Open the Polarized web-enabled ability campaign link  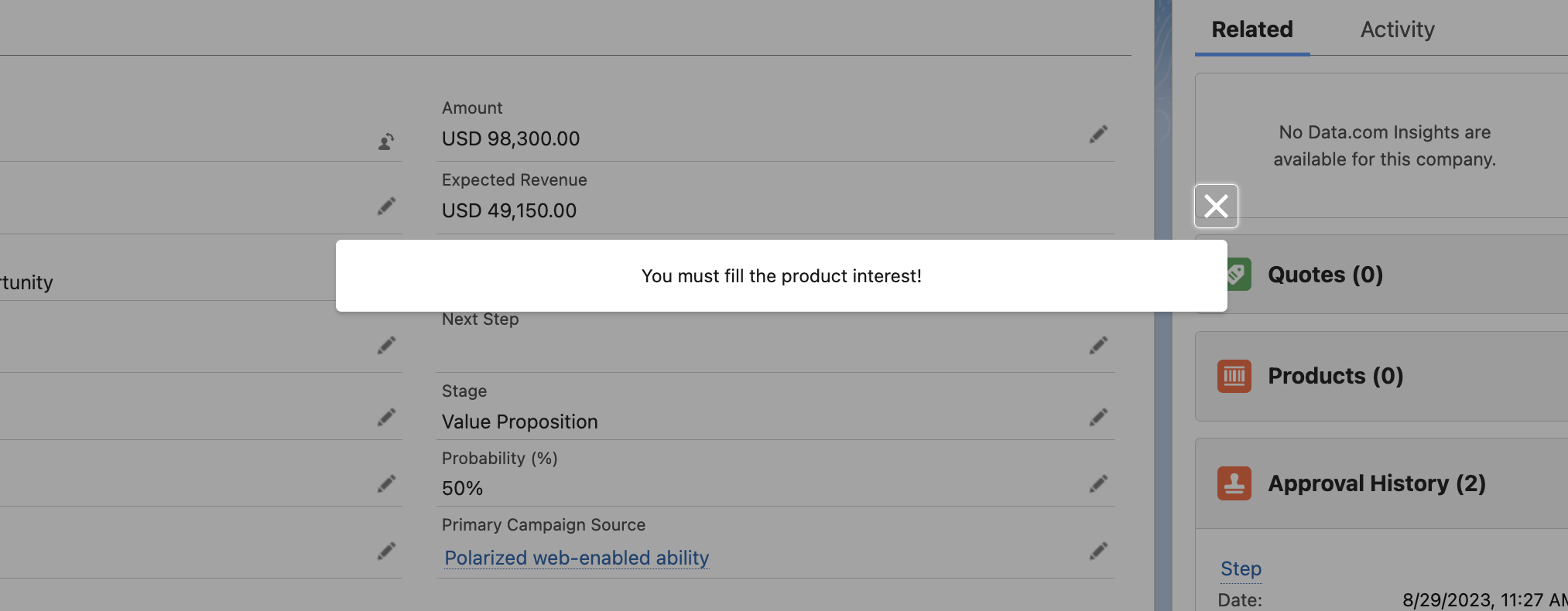577,558
